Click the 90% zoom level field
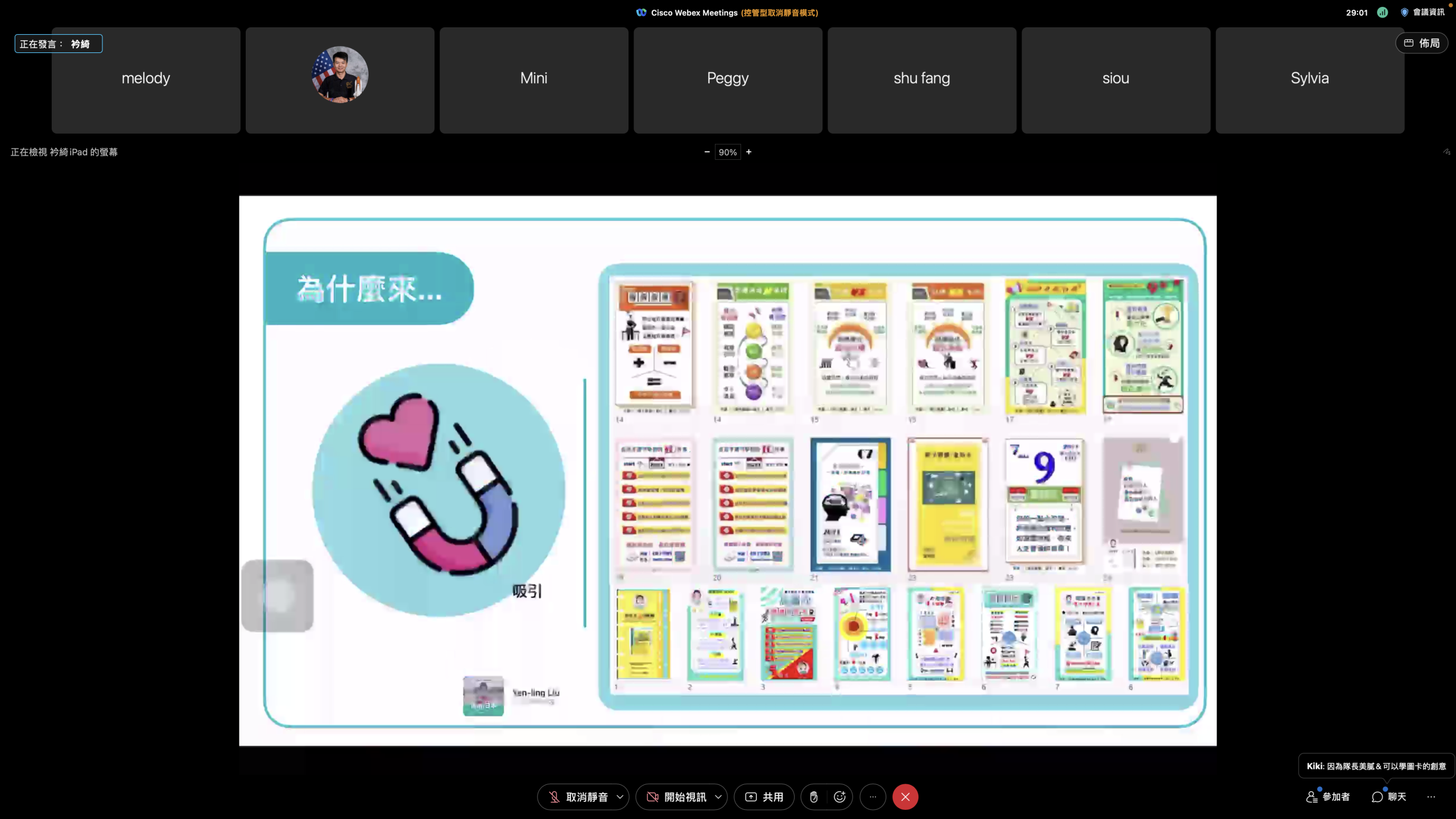The width and height of the screenshot is (1456, 819). pyautogui.click(x=727, y=152)
